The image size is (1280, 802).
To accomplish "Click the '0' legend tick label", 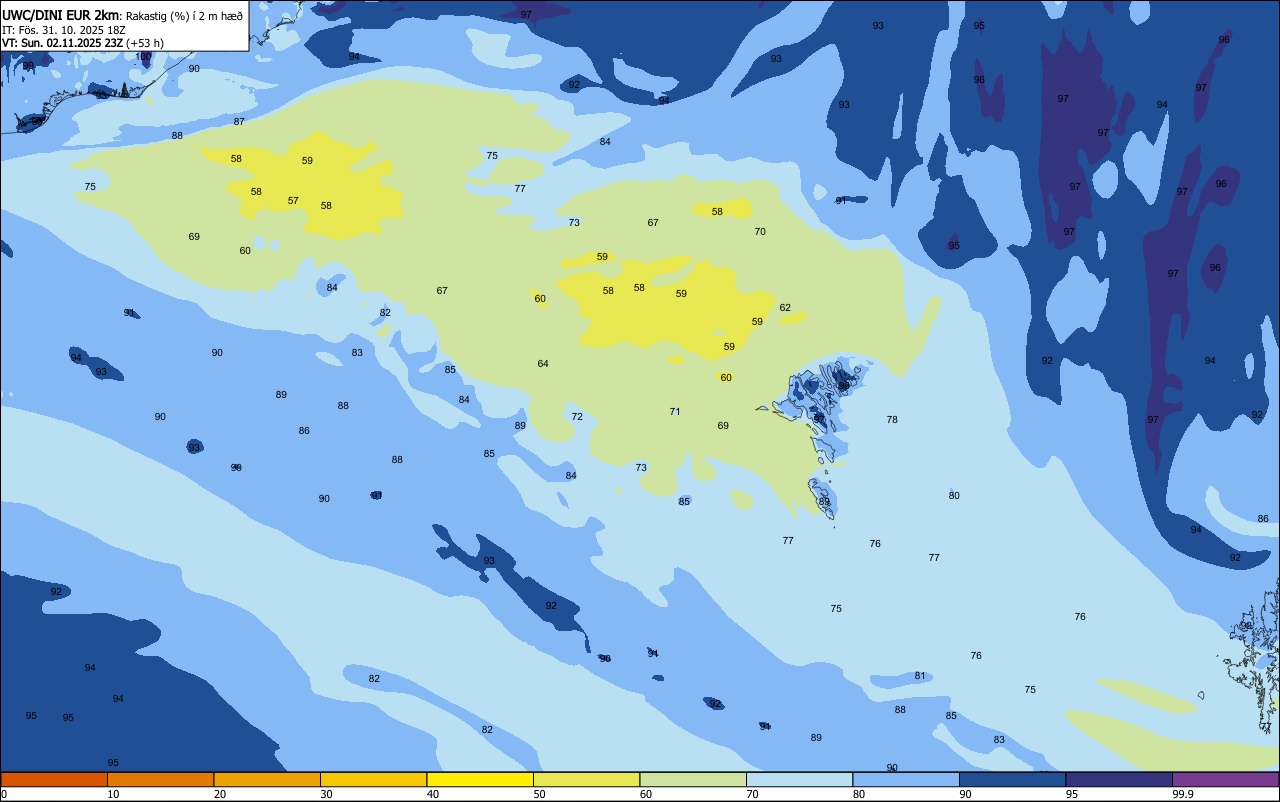I will [4, 794].
